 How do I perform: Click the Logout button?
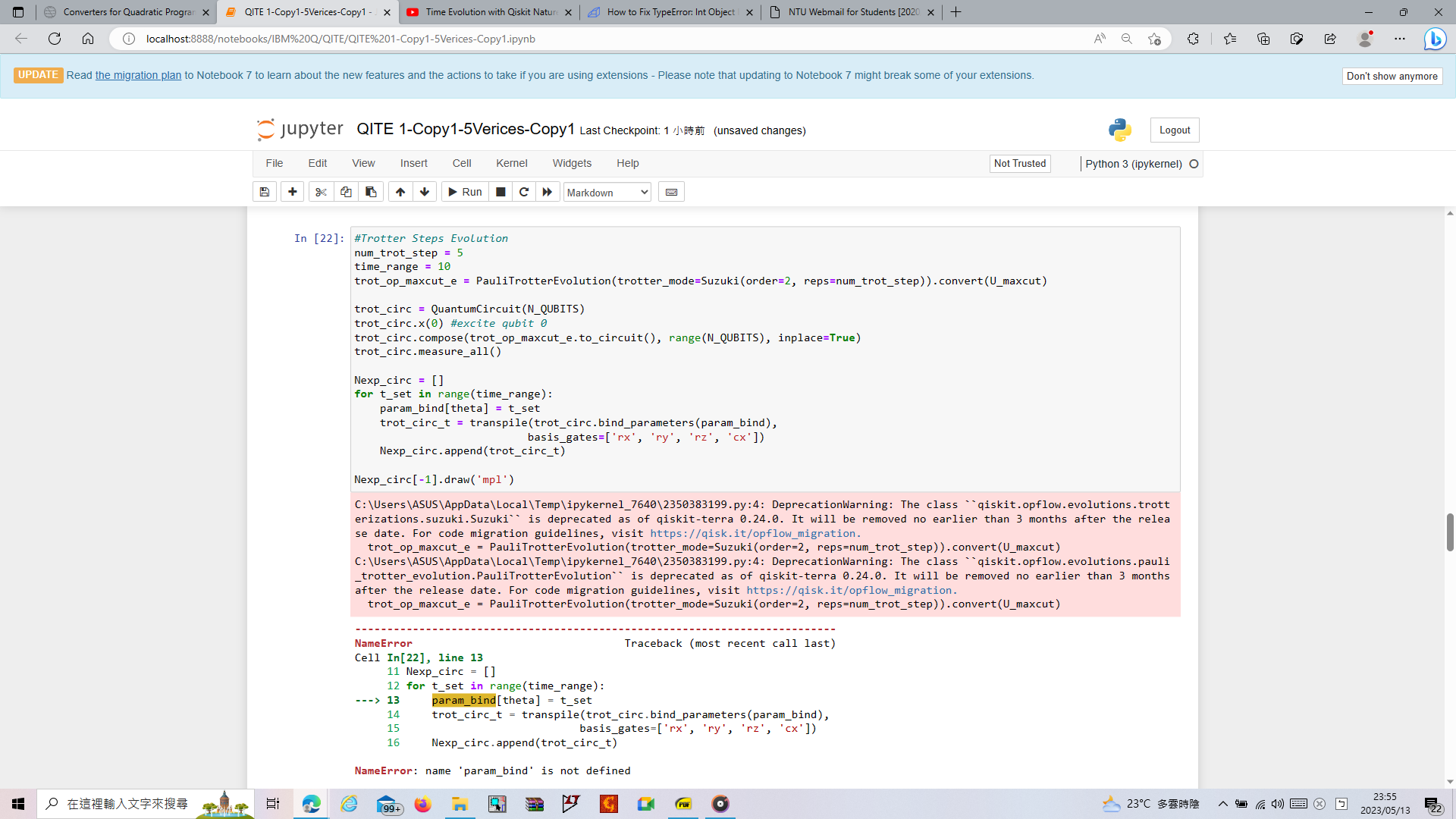tap(1174, 130)
